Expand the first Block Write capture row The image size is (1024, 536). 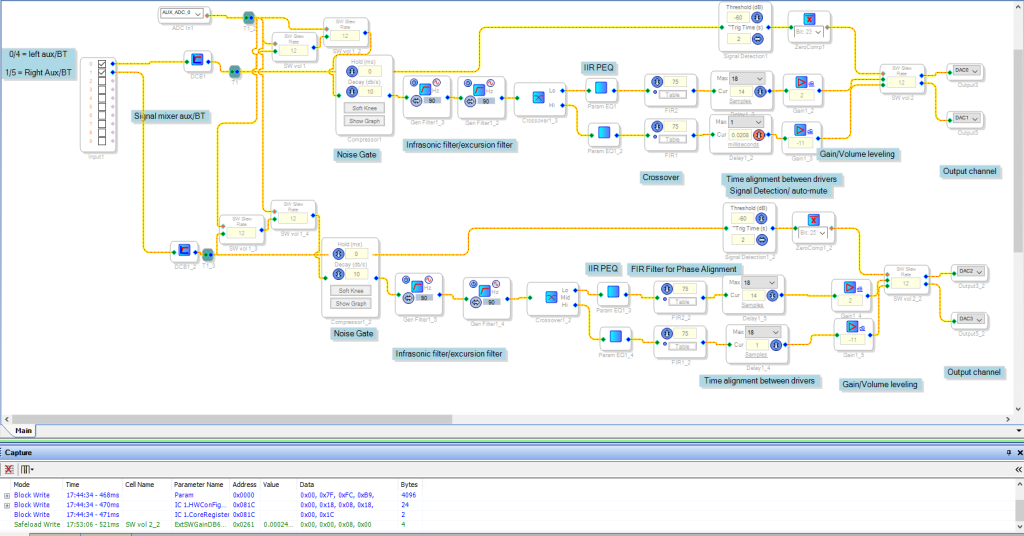click(x=7, y=496)
